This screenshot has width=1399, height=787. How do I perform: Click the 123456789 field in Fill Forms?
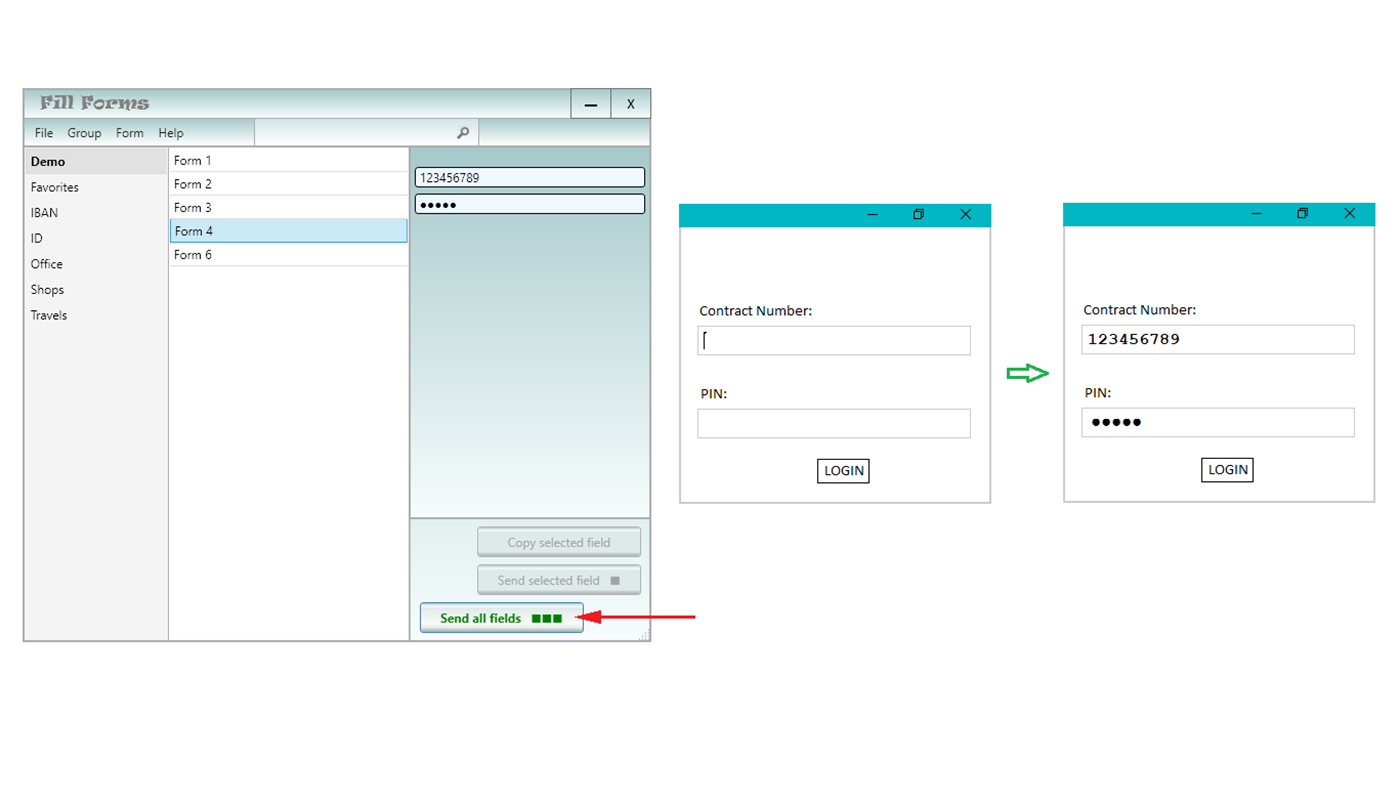pyautogui.click(x=529, y=177)
